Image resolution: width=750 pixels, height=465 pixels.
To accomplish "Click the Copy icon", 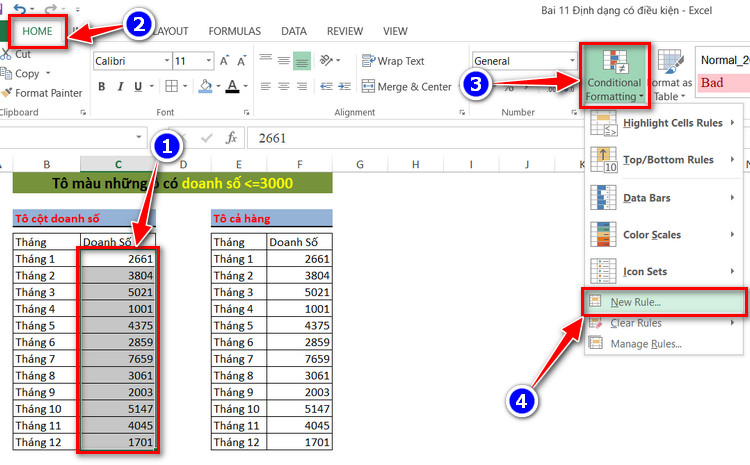I will pyautogui.click(x=6, y=73).
